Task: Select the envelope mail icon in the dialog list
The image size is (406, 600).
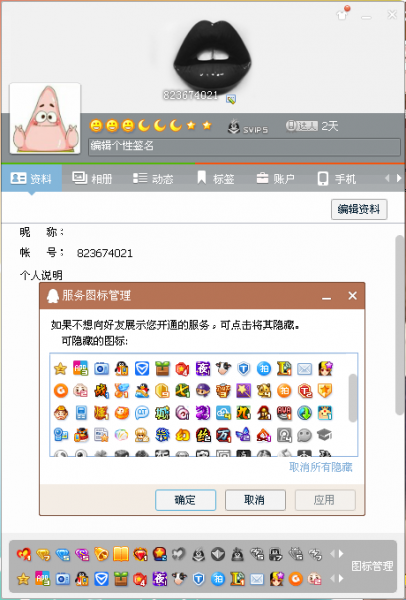Action: (305, 368)
